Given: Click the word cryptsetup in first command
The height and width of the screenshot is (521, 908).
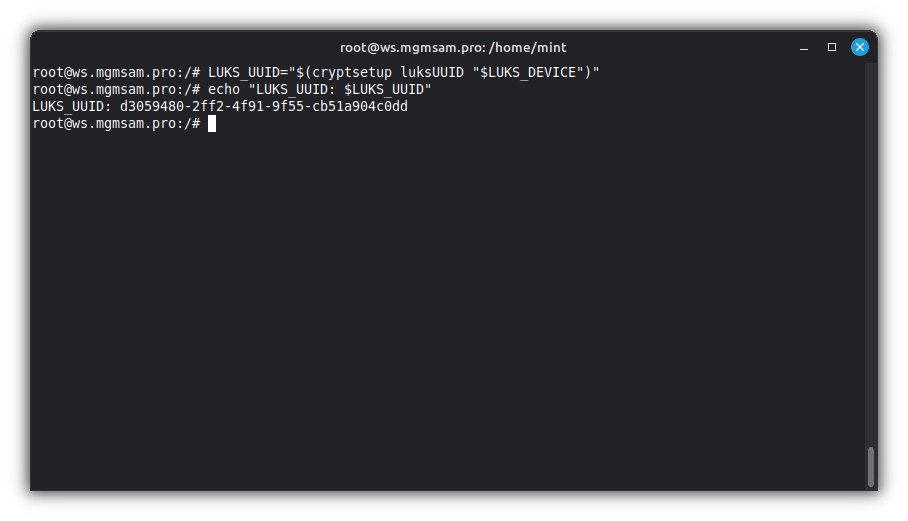Looking at the screenshot, I should click(x=351, y=72).
